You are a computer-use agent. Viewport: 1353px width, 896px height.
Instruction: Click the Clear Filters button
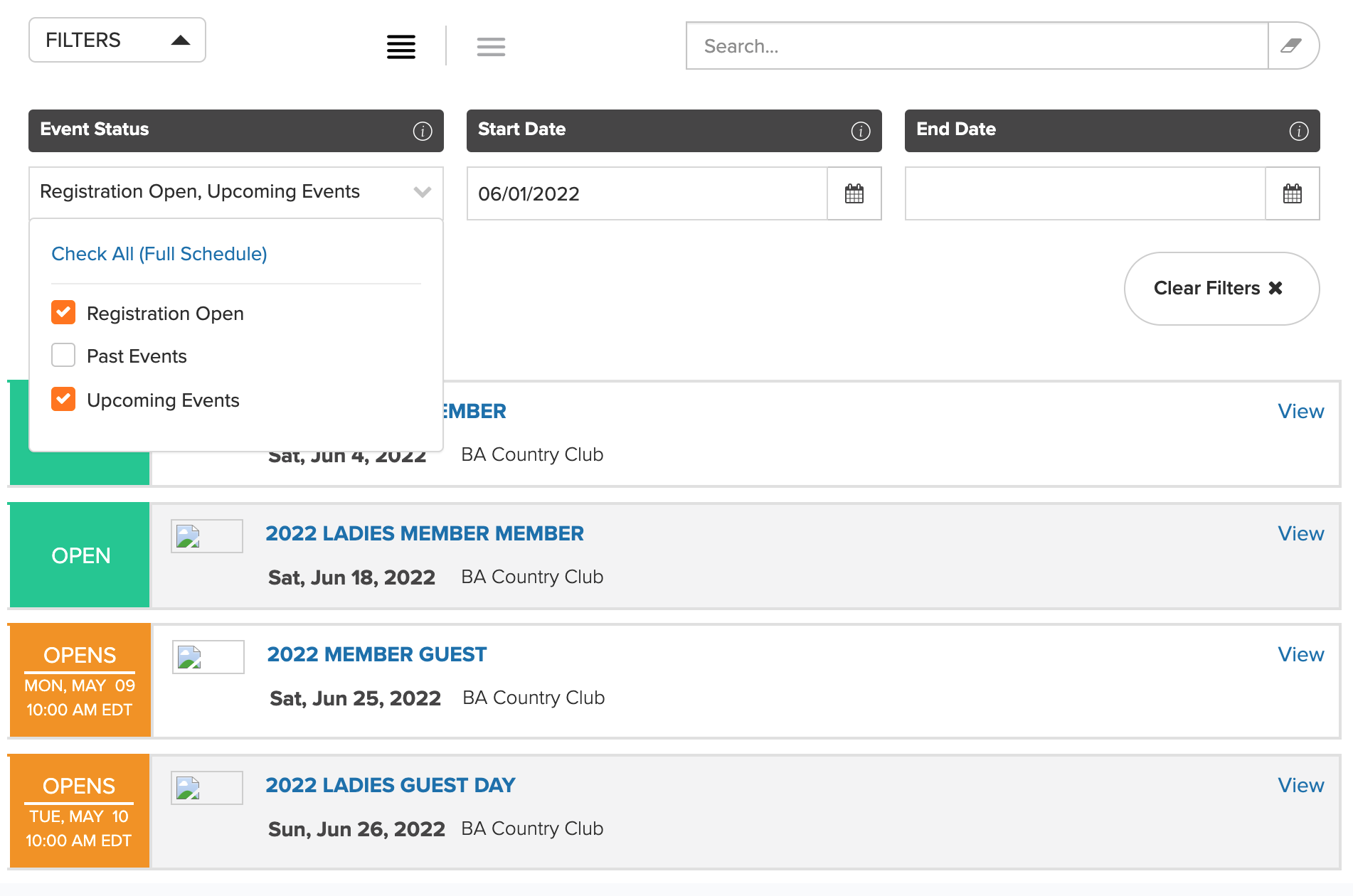coord(1221,289)
